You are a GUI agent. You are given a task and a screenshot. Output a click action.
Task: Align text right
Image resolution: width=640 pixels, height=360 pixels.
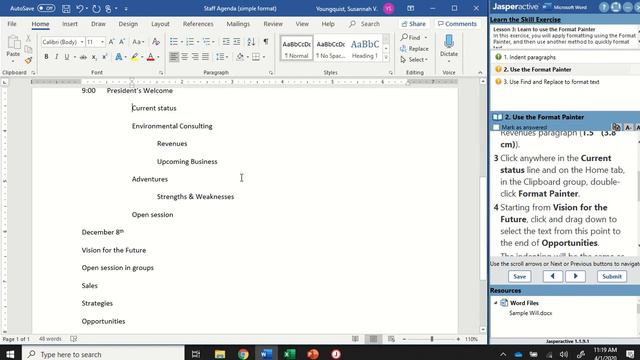tap(195, 57)
